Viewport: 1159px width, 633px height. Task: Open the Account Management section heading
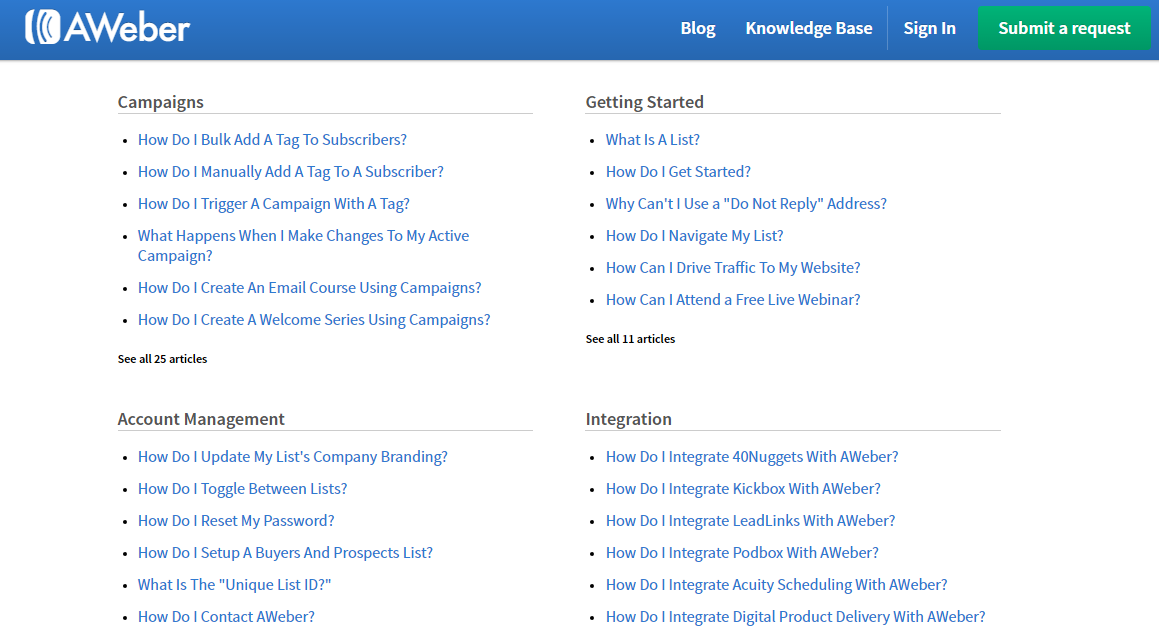pyautogui.click(x=201, y=419)
